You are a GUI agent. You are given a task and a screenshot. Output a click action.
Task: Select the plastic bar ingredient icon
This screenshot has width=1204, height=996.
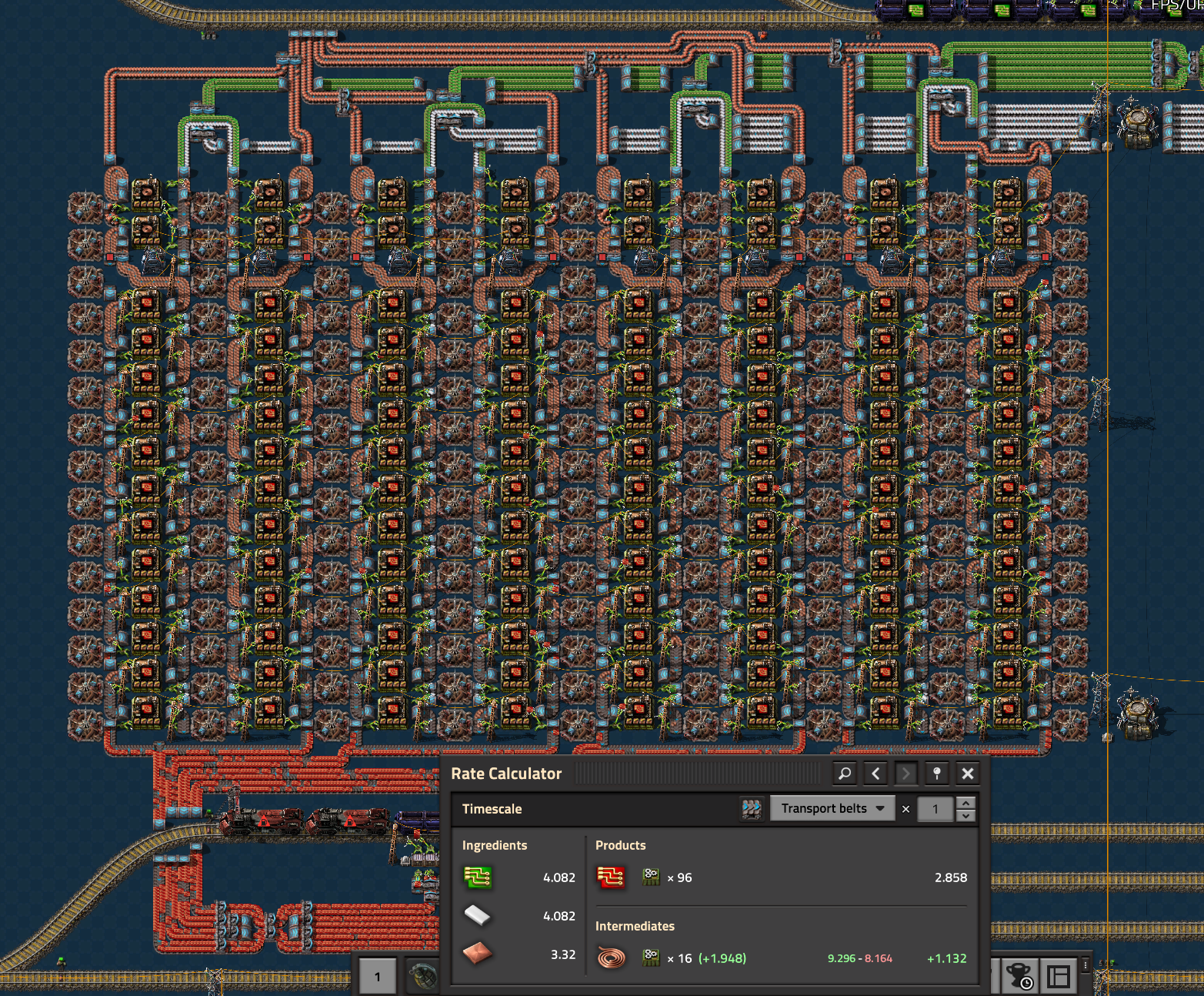point(478,916)
